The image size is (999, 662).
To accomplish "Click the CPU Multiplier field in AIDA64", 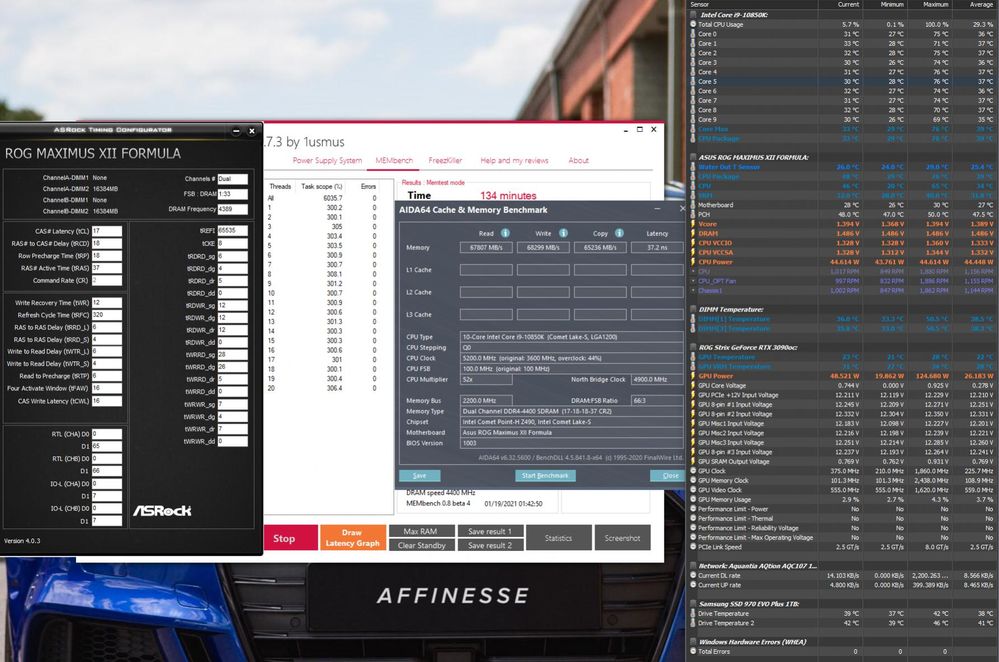I will (486, 379).
